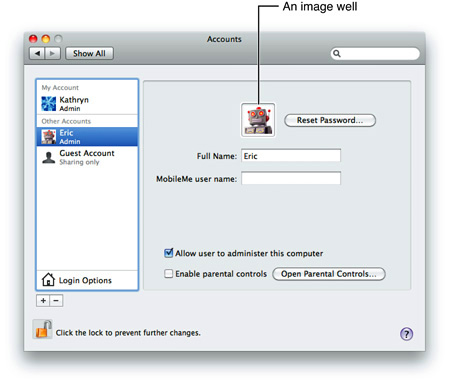This screenshot has width=449, height=384.
Task: Select the Eric admin account row
Action: 87,137
